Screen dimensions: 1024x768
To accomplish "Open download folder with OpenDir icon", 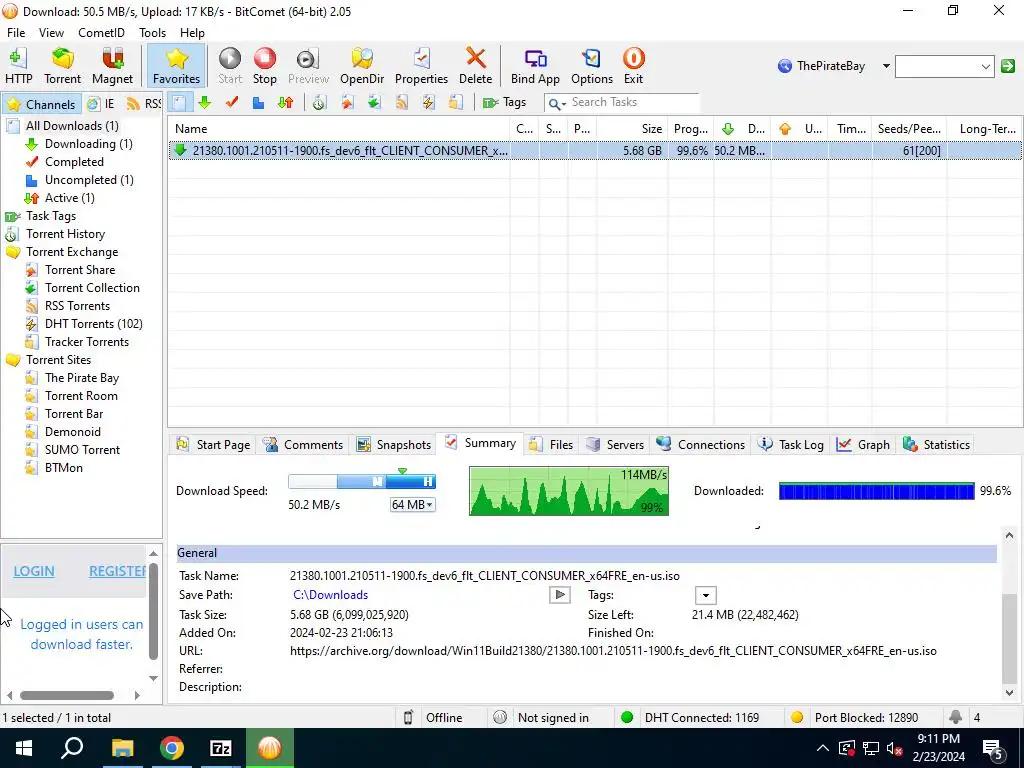I will (362, 66).
